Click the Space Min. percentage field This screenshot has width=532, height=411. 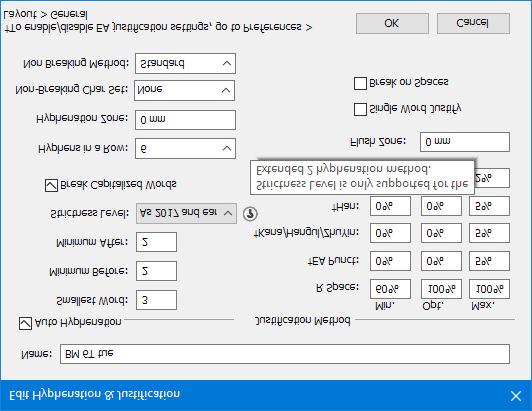click(x=390, y=289)
